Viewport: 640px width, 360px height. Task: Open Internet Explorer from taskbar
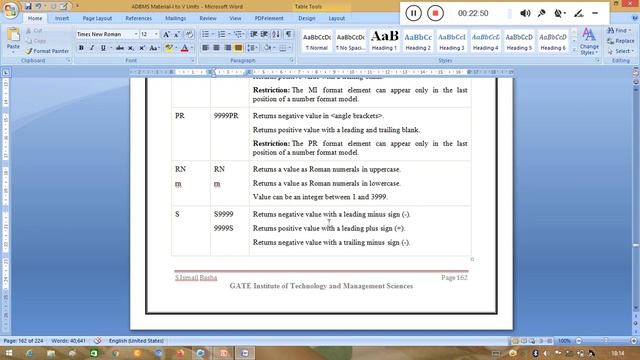click(29, 353)
